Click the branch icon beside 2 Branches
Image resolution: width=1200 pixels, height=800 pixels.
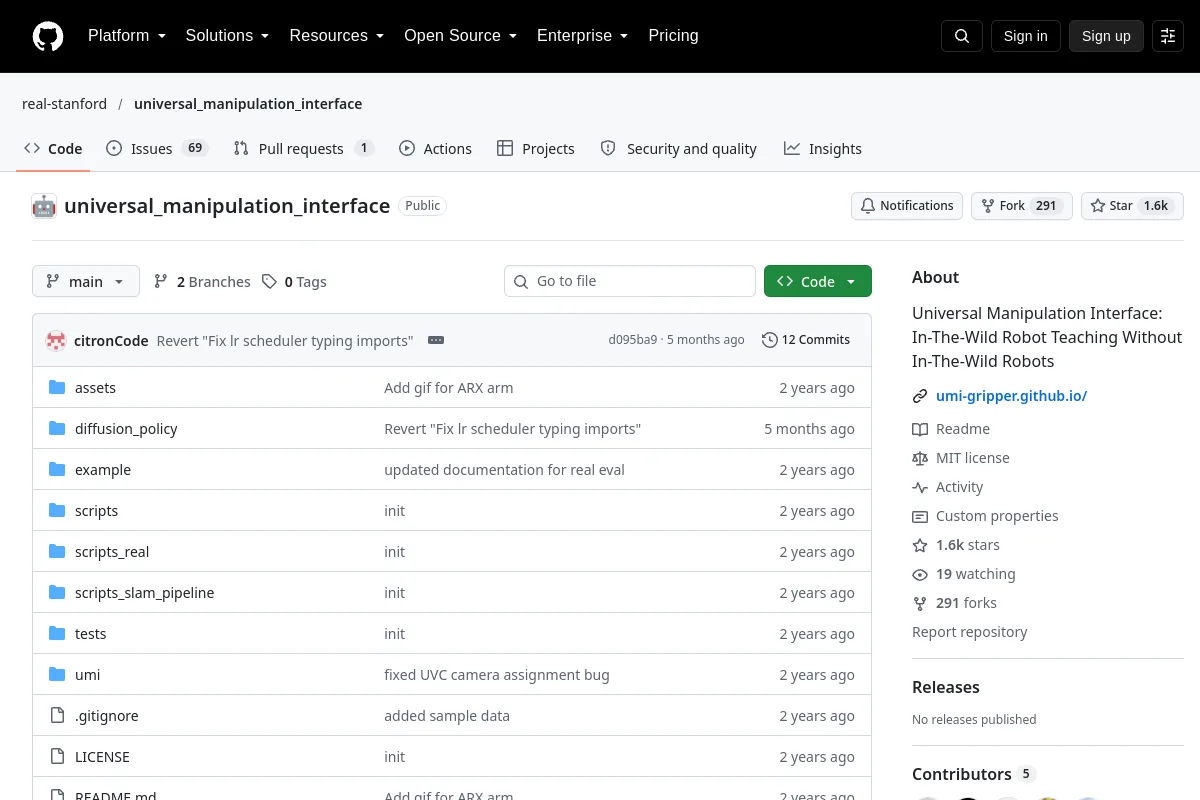point(161,282)
